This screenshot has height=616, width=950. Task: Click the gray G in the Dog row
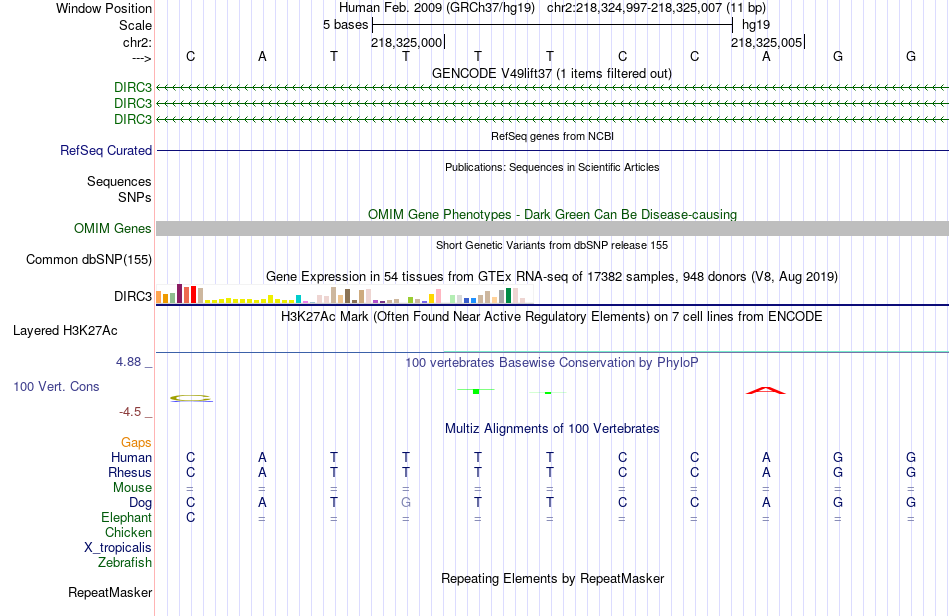pyautogui.click(x=406, y=503)
